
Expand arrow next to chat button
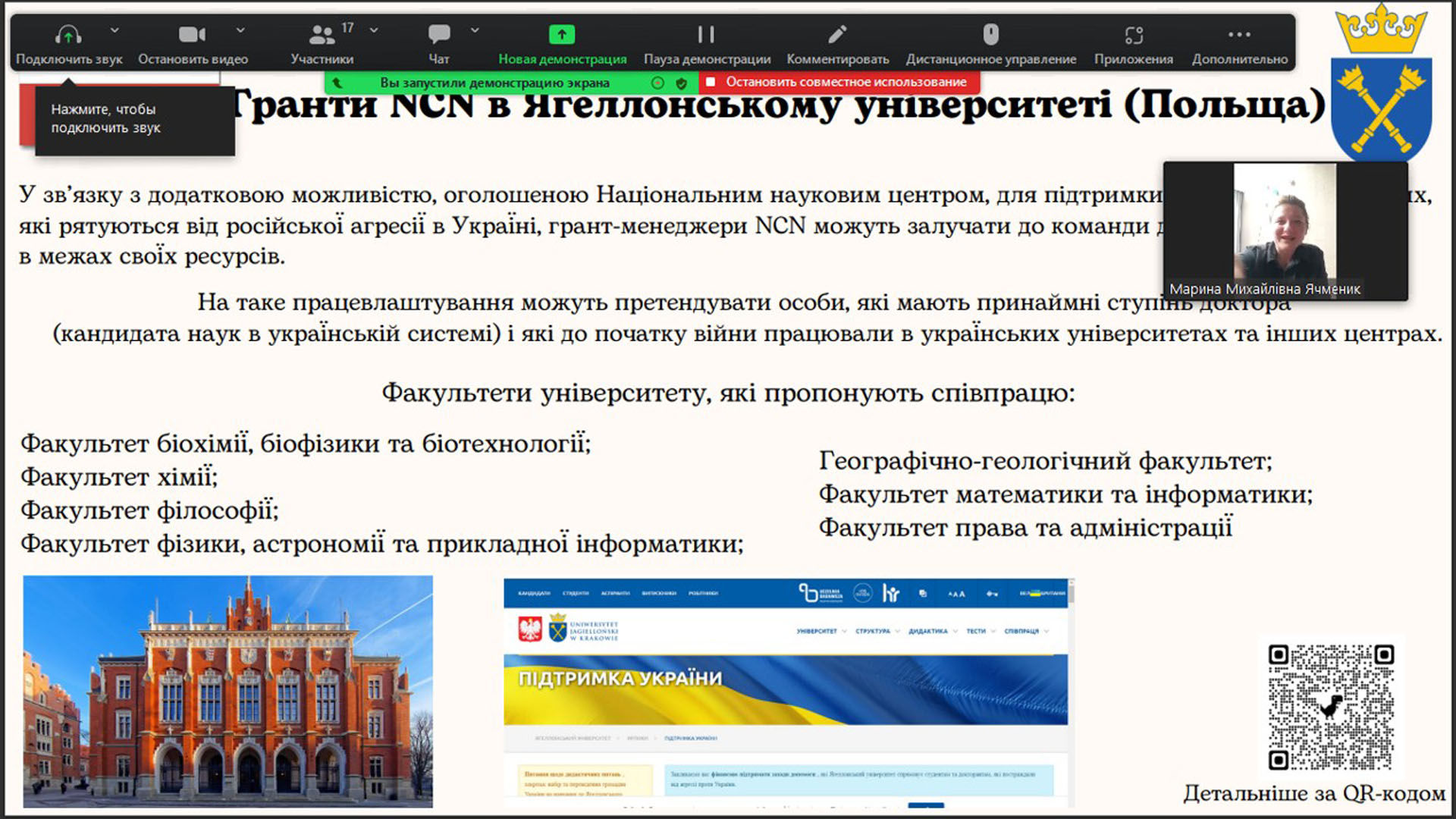[475, 30]
